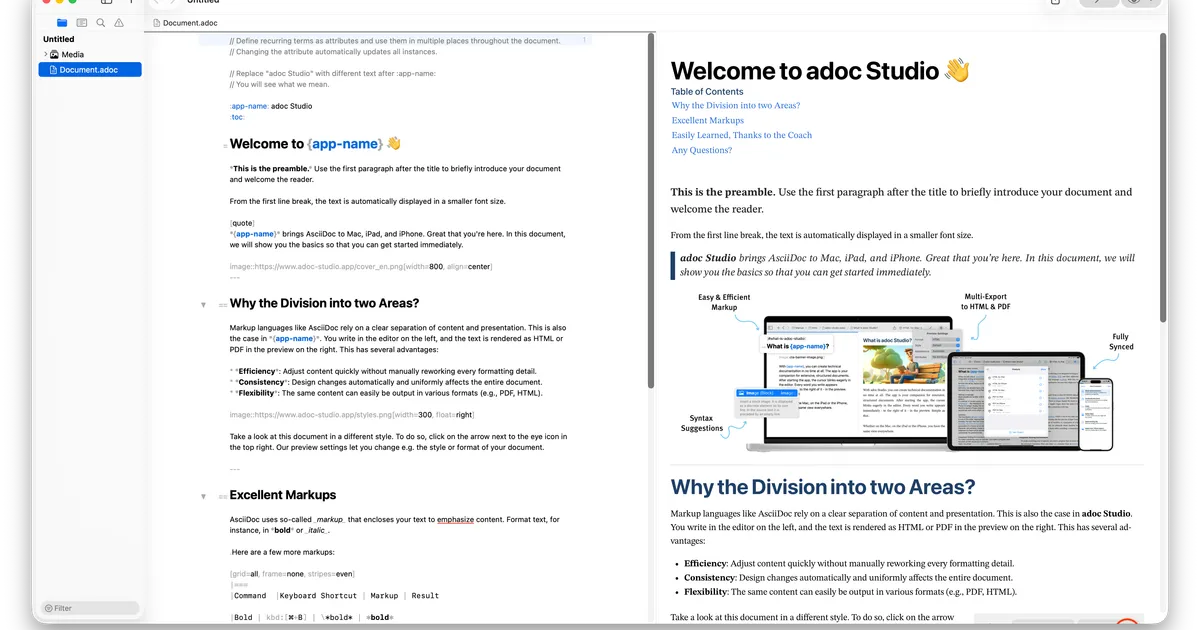Screen dimensions: 1200x630
Task: Click the 'Why the Division into two Areas?' editor heading
Action: point(324,304)
